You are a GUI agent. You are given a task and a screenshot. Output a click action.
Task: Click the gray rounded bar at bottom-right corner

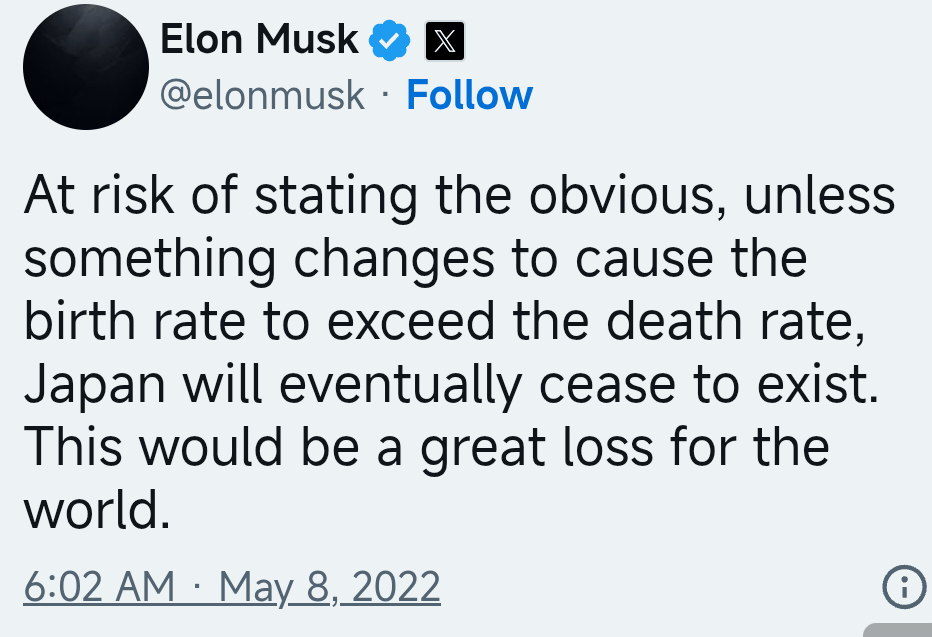[x=898, y=630]
